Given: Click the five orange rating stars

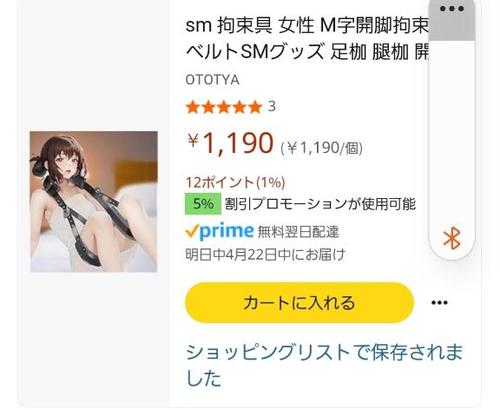Looking at the screenshot, I should (223, 107).
